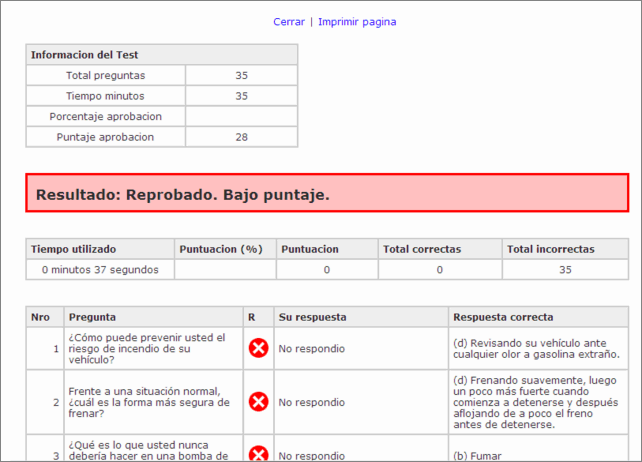Select the Total incorrectas value 35

pos(565,270)
